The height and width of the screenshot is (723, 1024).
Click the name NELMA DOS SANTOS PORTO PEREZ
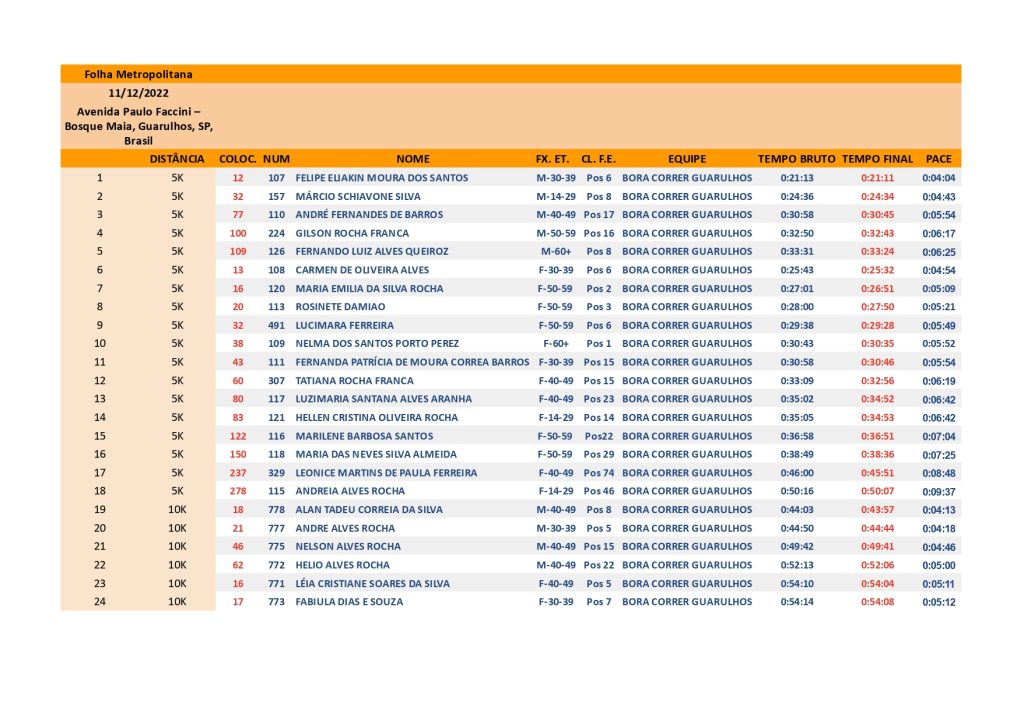[377, 344]
